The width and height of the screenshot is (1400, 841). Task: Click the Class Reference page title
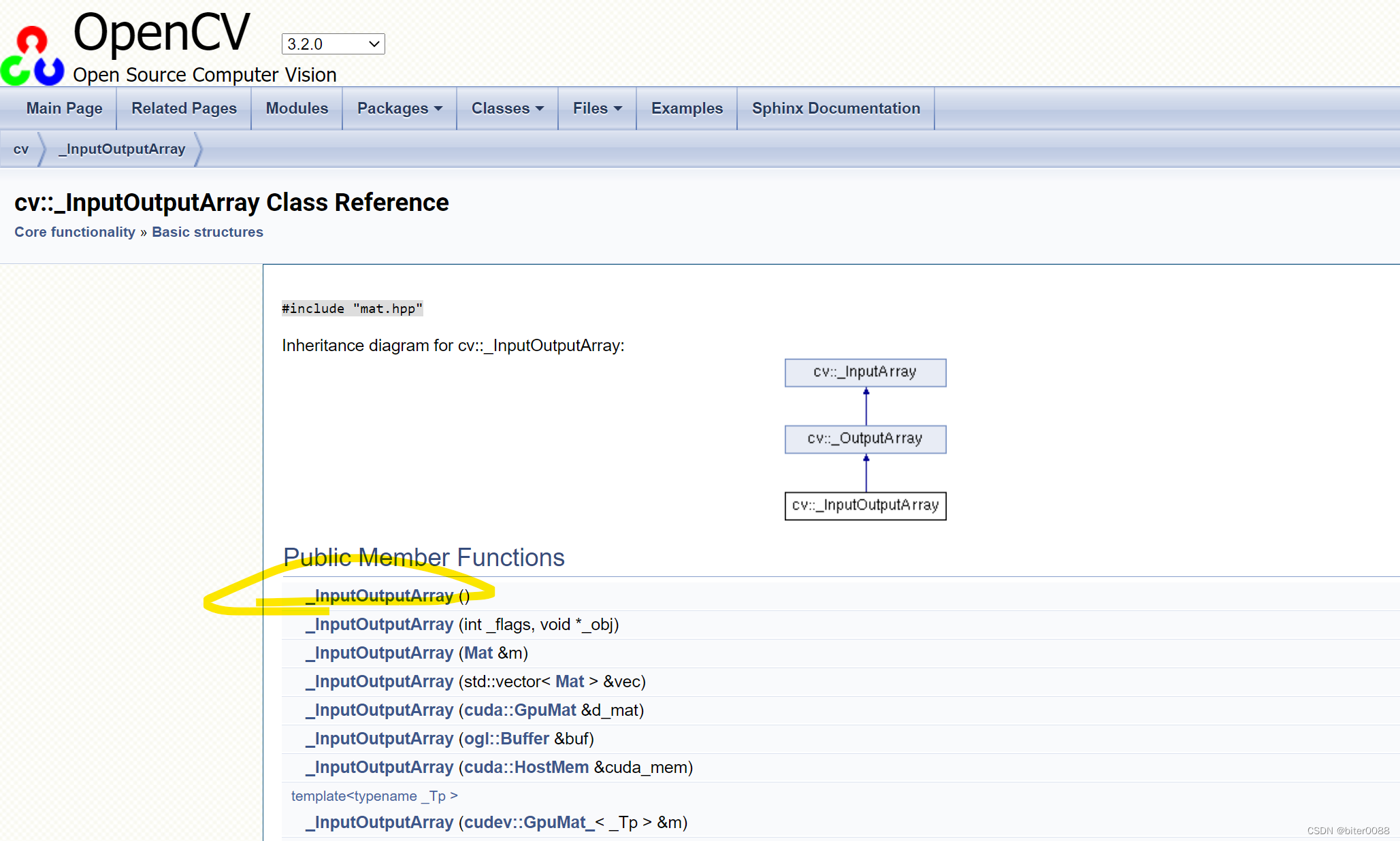231,203
